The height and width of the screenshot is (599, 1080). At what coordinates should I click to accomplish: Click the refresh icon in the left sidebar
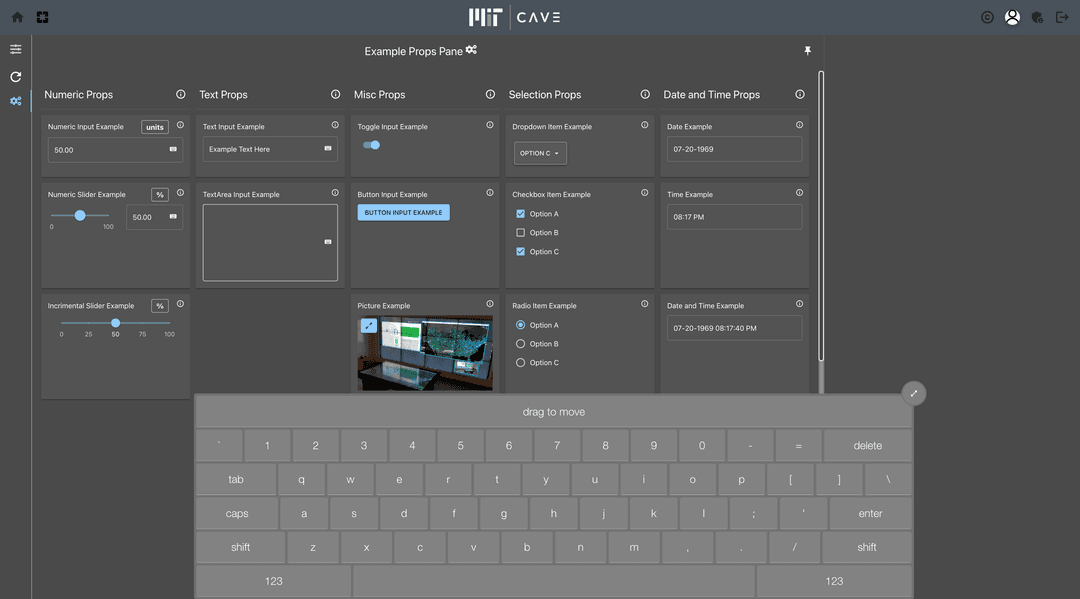(16, 77)
